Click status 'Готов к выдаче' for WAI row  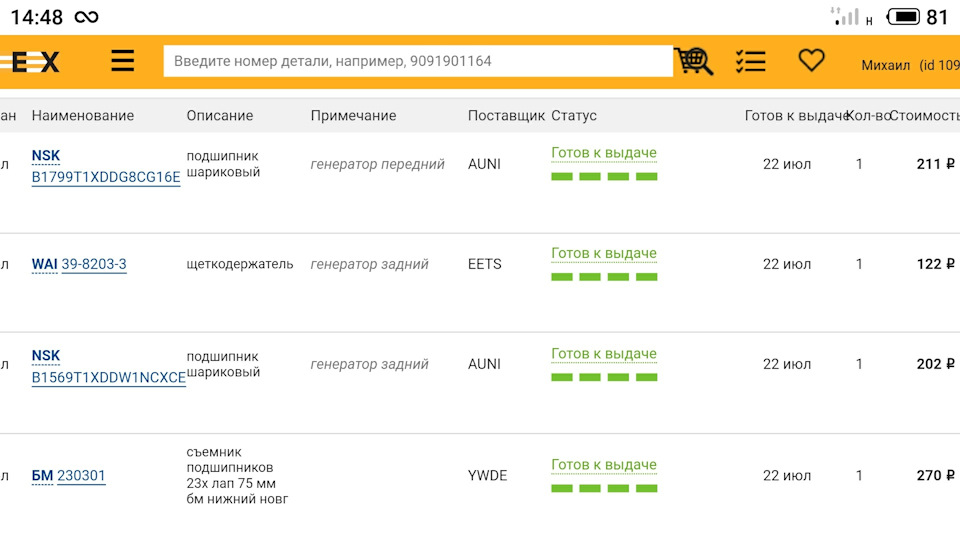tap(603, 254)
